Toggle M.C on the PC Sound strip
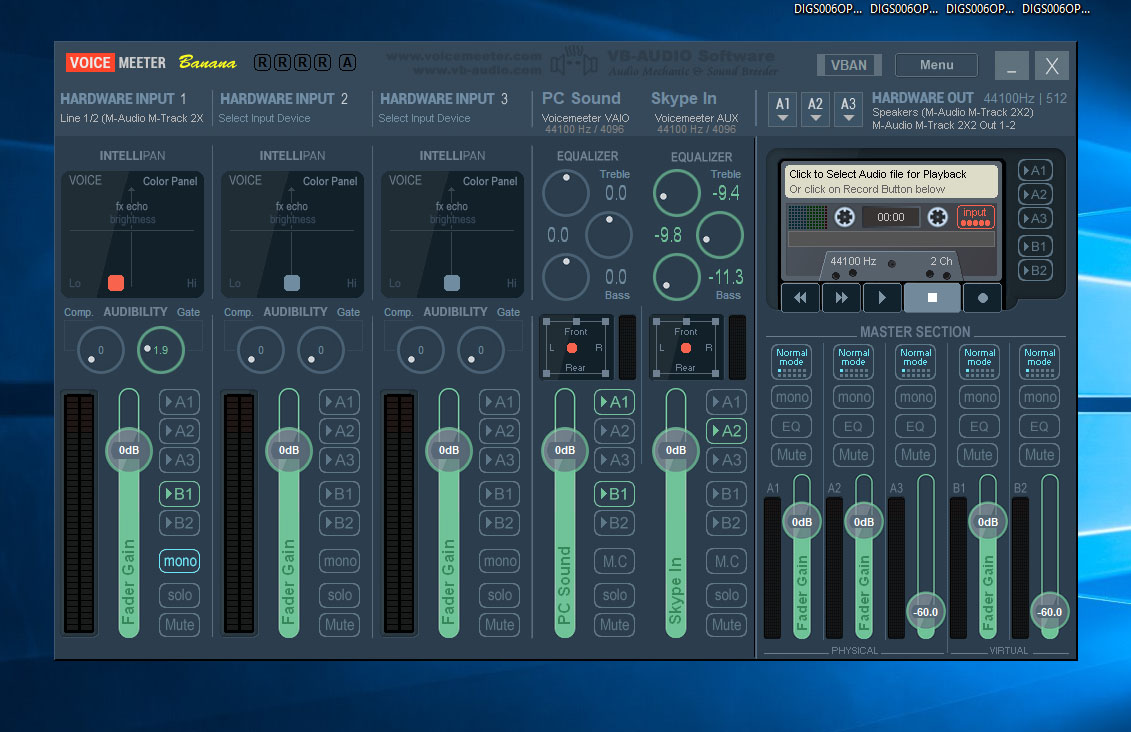This screenshot has width=1131, height=732. pyautogui.click(x=614, y=561)
